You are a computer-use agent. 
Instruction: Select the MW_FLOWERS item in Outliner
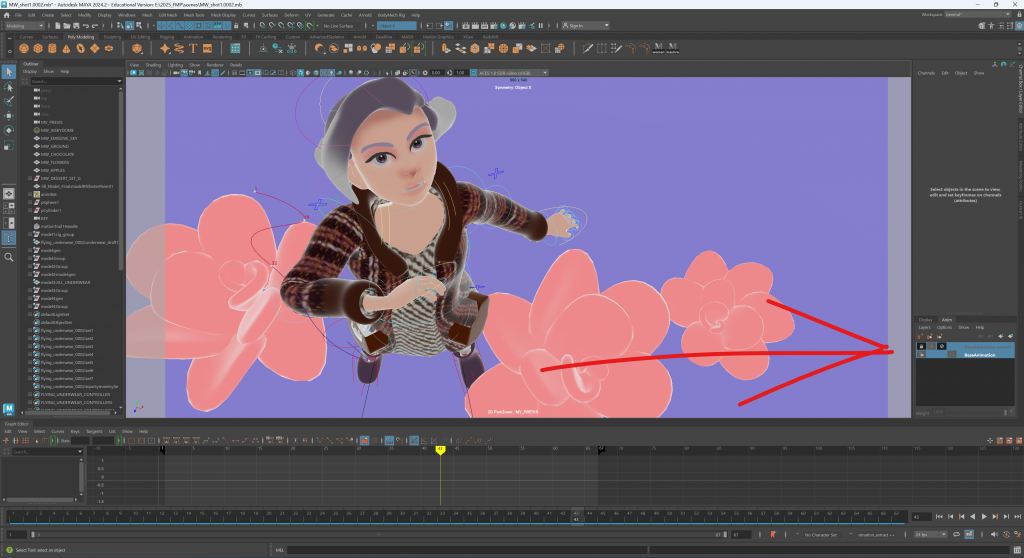coord(55,163)
